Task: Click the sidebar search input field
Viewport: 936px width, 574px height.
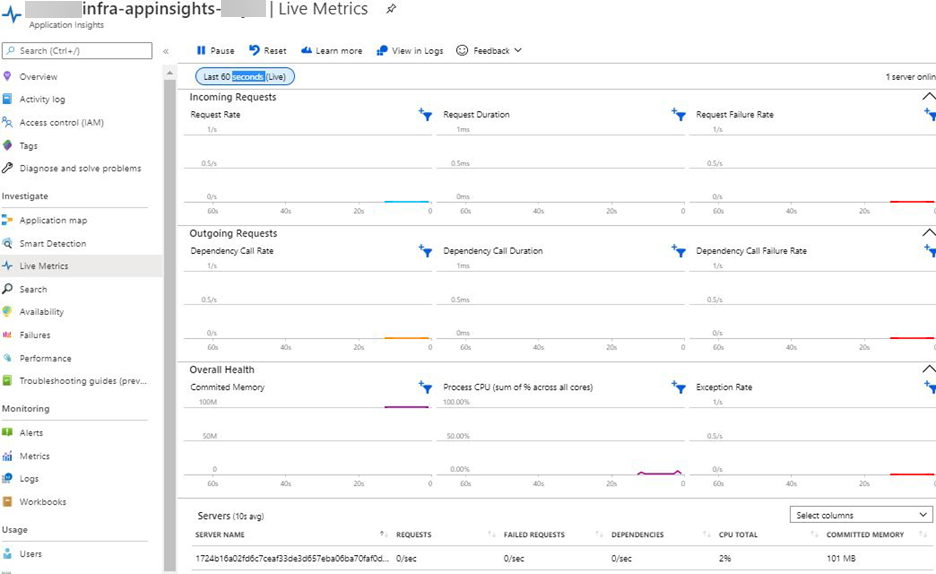Action: (80, 50)
